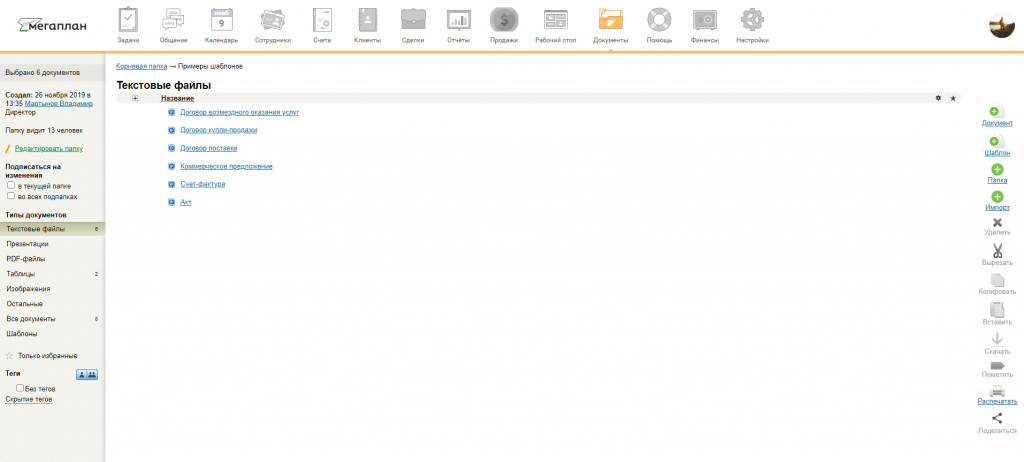Tick the 'Без тегов' checkbox

coord(20,387)
